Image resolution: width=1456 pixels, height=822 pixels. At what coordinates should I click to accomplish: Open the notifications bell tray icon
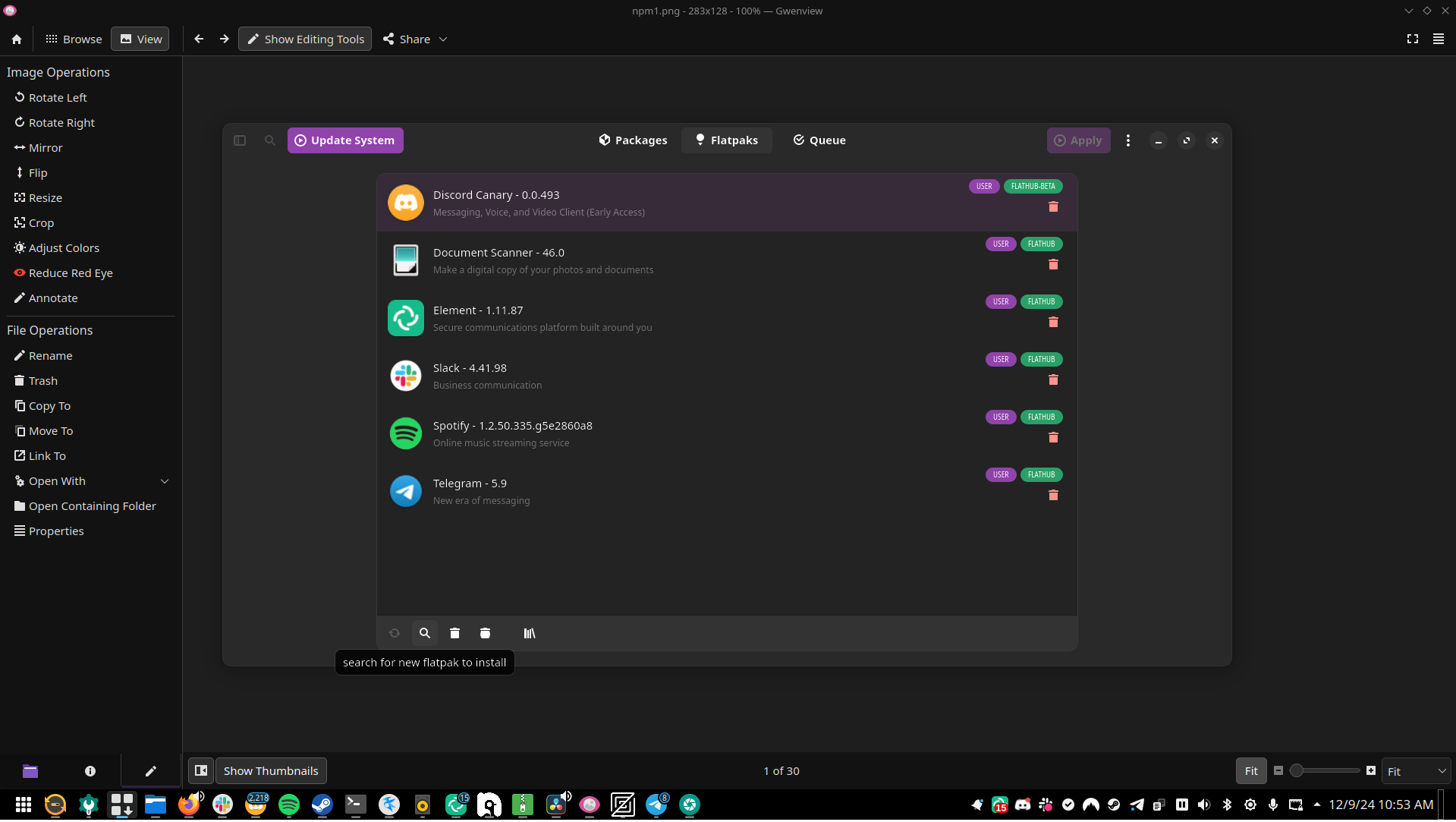977,805
